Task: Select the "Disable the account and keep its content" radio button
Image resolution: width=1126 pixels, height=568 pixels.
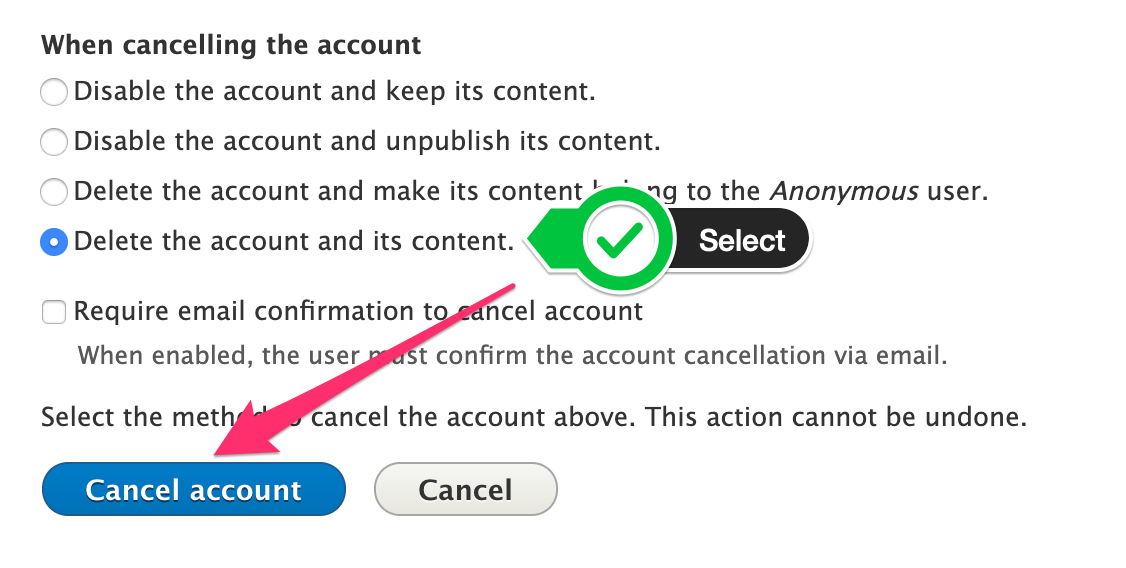Action: point(54,93)
